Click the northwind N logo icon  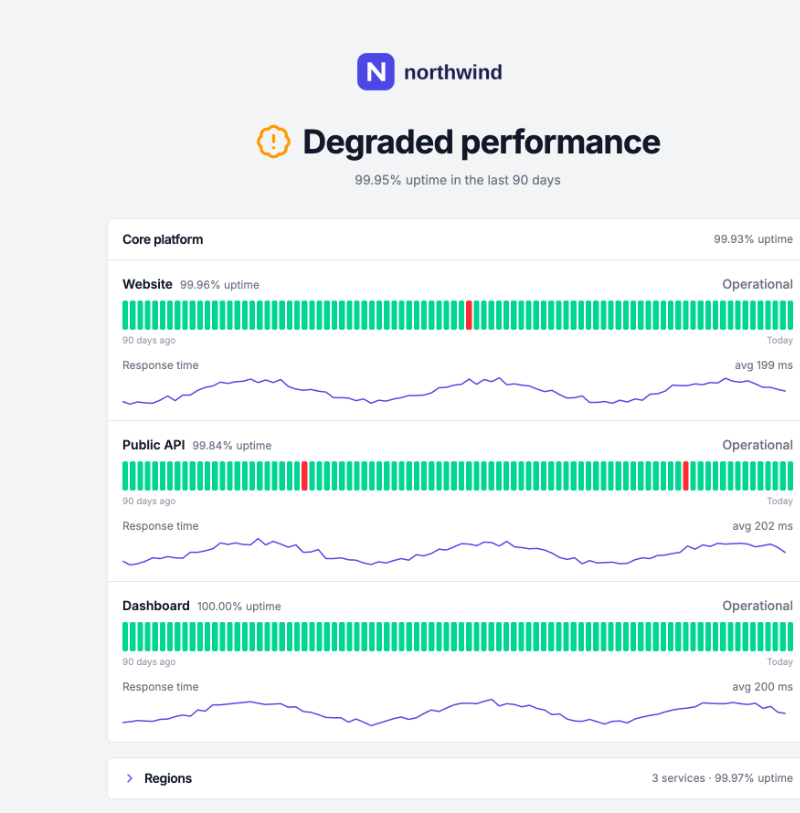click(375, 72)
